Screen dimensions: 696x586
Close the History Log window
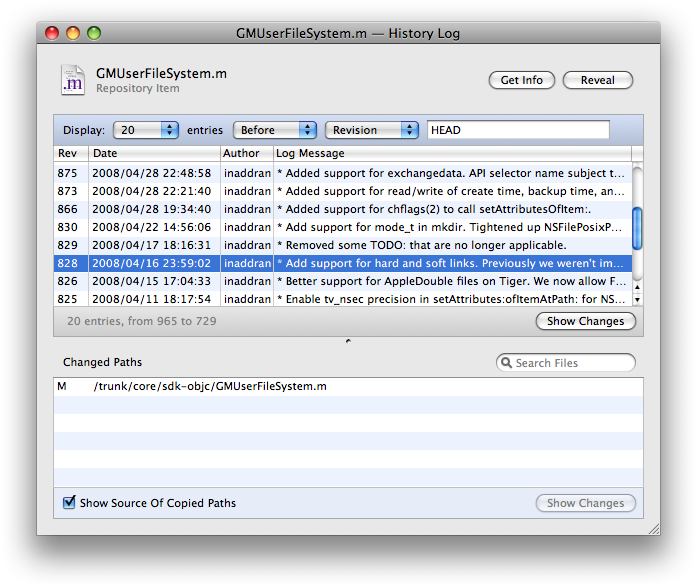(52, 33)
